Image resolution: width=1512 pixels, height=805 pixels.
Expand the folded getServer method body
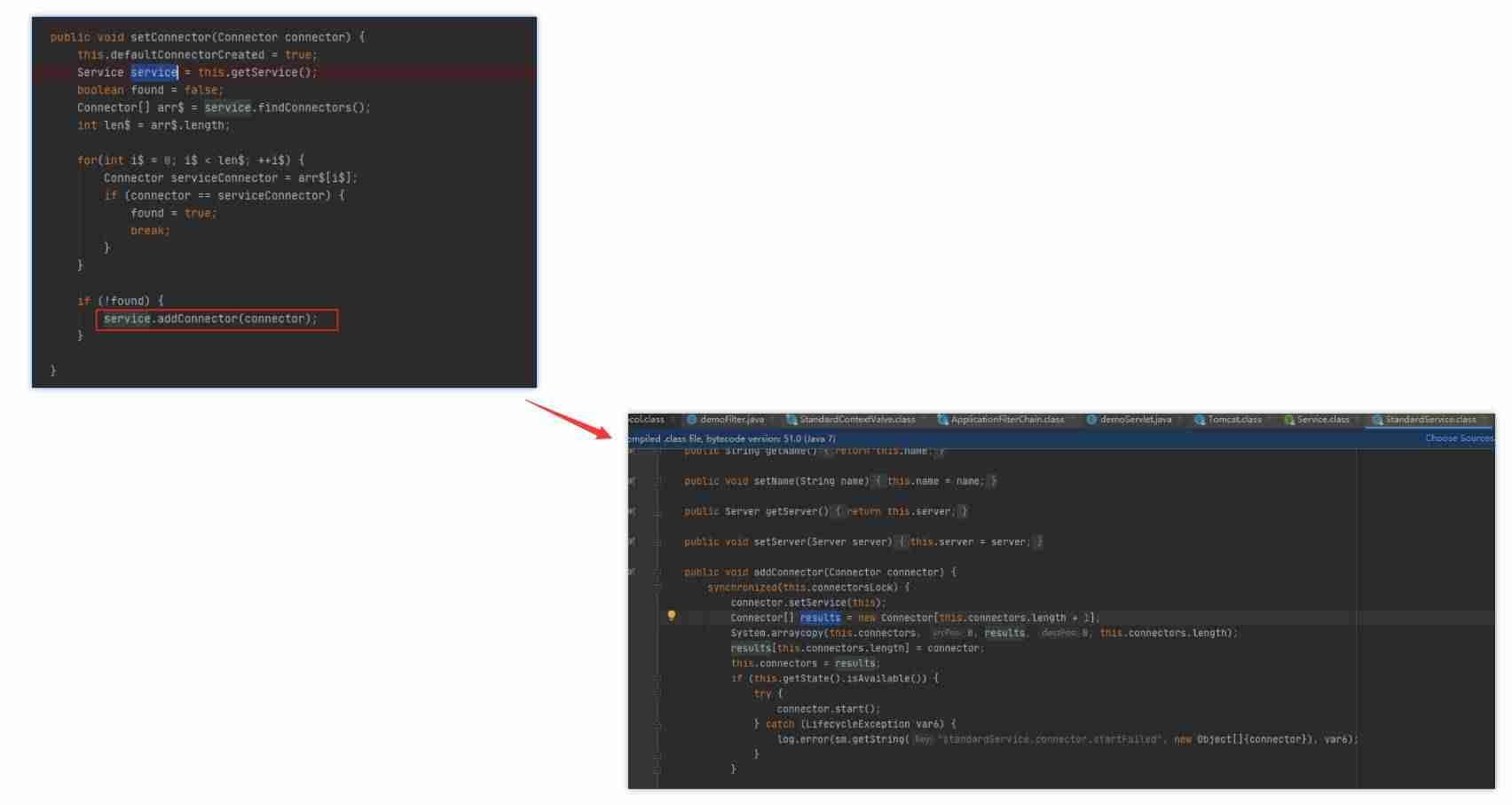[x=658, y=511]
